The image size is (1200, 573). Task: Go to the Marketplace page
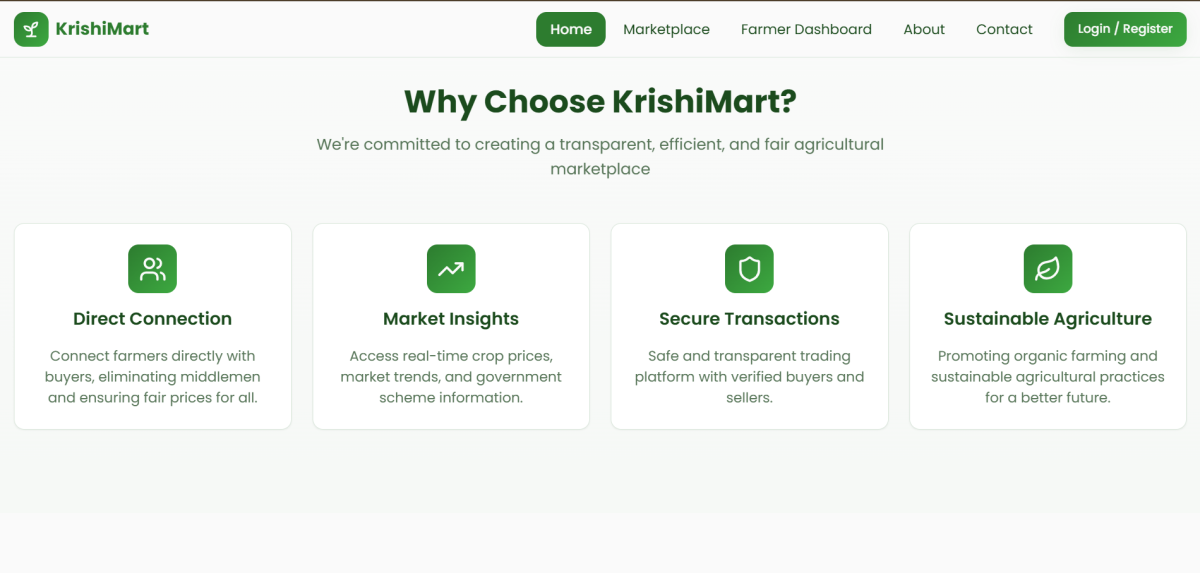coord(666,29)
